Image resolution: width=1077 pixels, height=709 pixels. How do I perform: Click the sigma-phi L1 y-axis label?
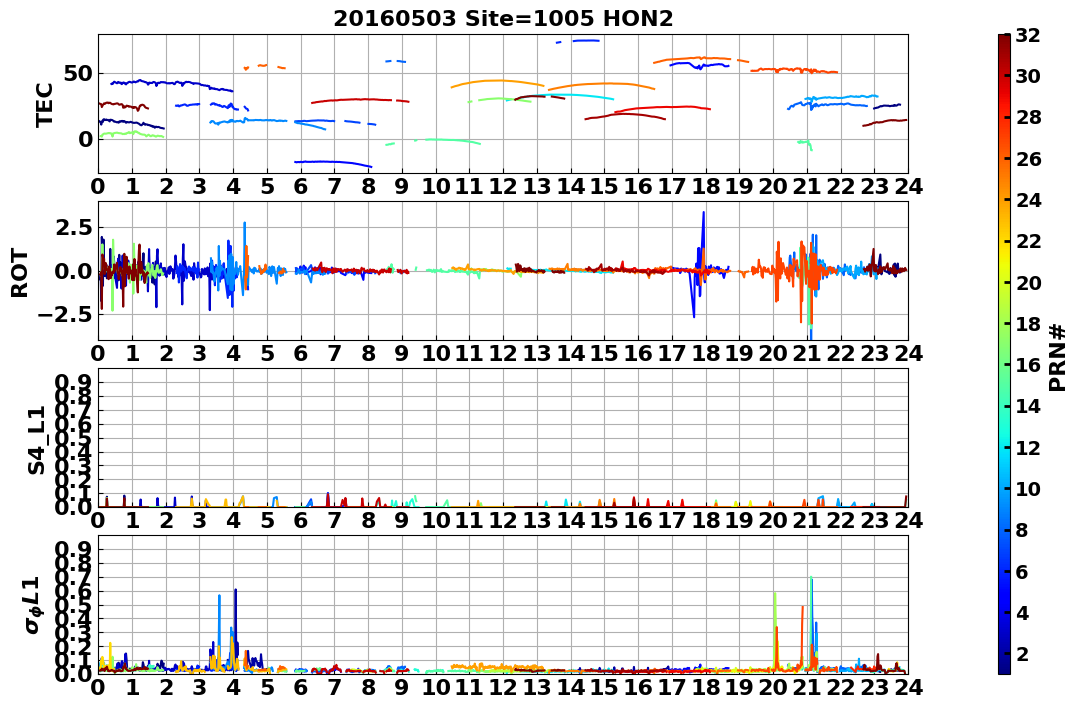tap(32, 605)
